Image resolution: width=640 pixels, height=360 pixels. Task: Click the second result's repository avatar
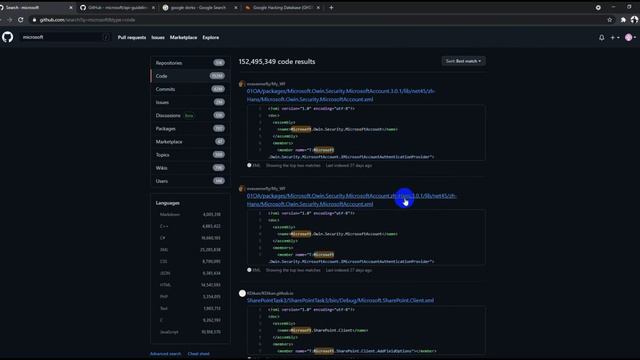pyautogui.click(x=242, y=189)
